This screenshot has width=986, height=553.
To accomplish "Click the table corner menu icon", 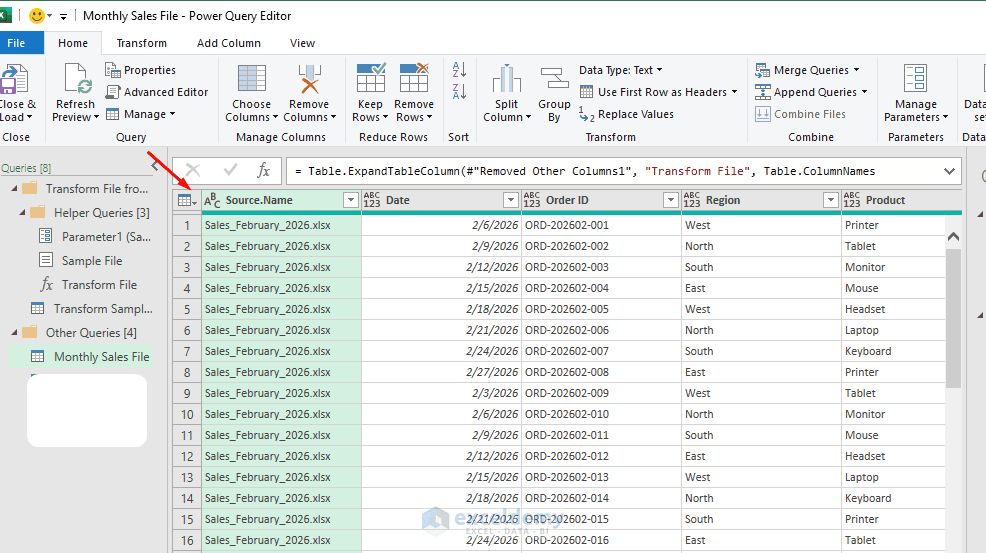I will tap(187, 200).
